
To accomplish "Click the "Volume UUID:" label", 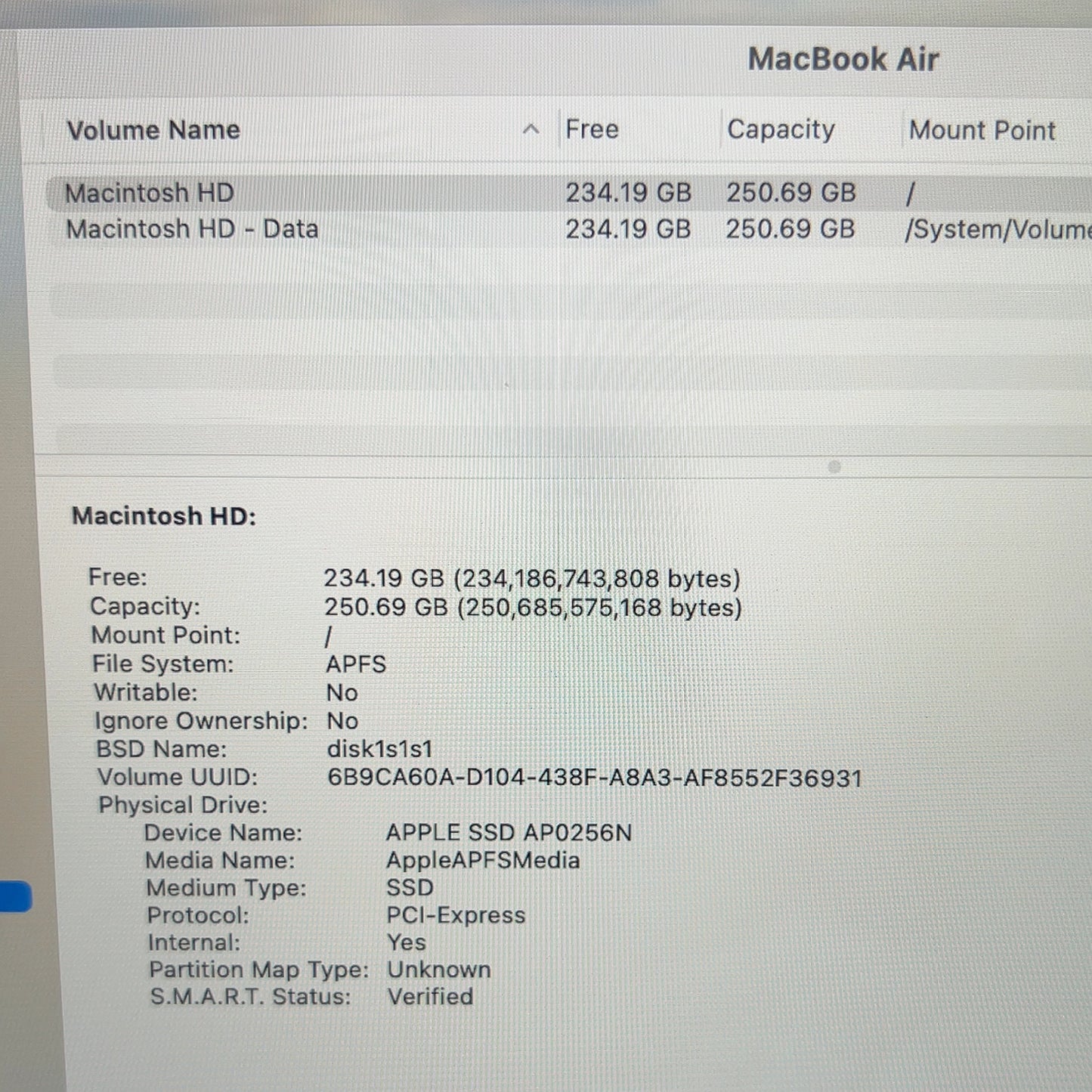I will 178,777.
